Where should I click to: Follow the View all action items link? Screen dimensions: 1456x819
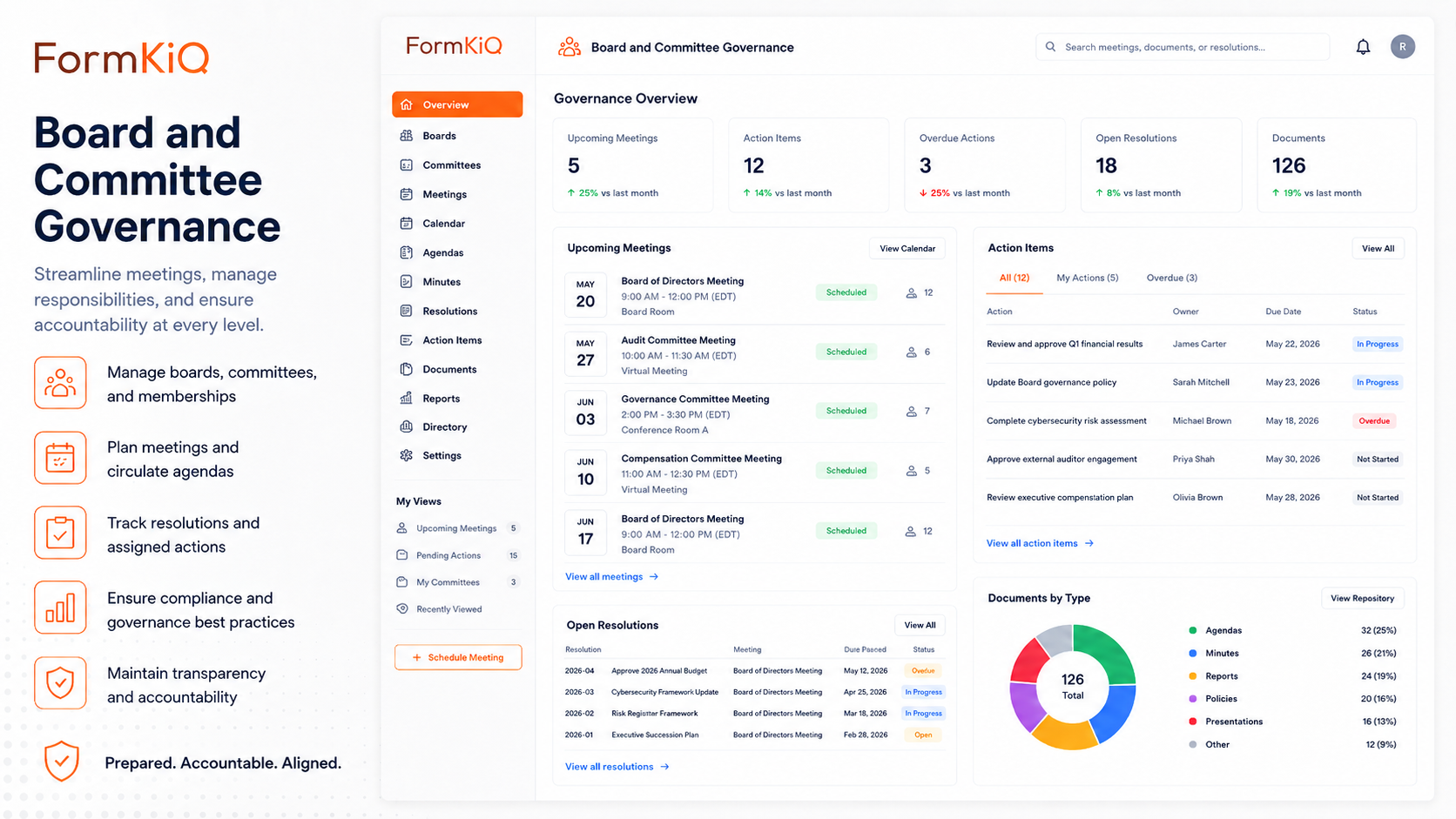point(1040,543)
